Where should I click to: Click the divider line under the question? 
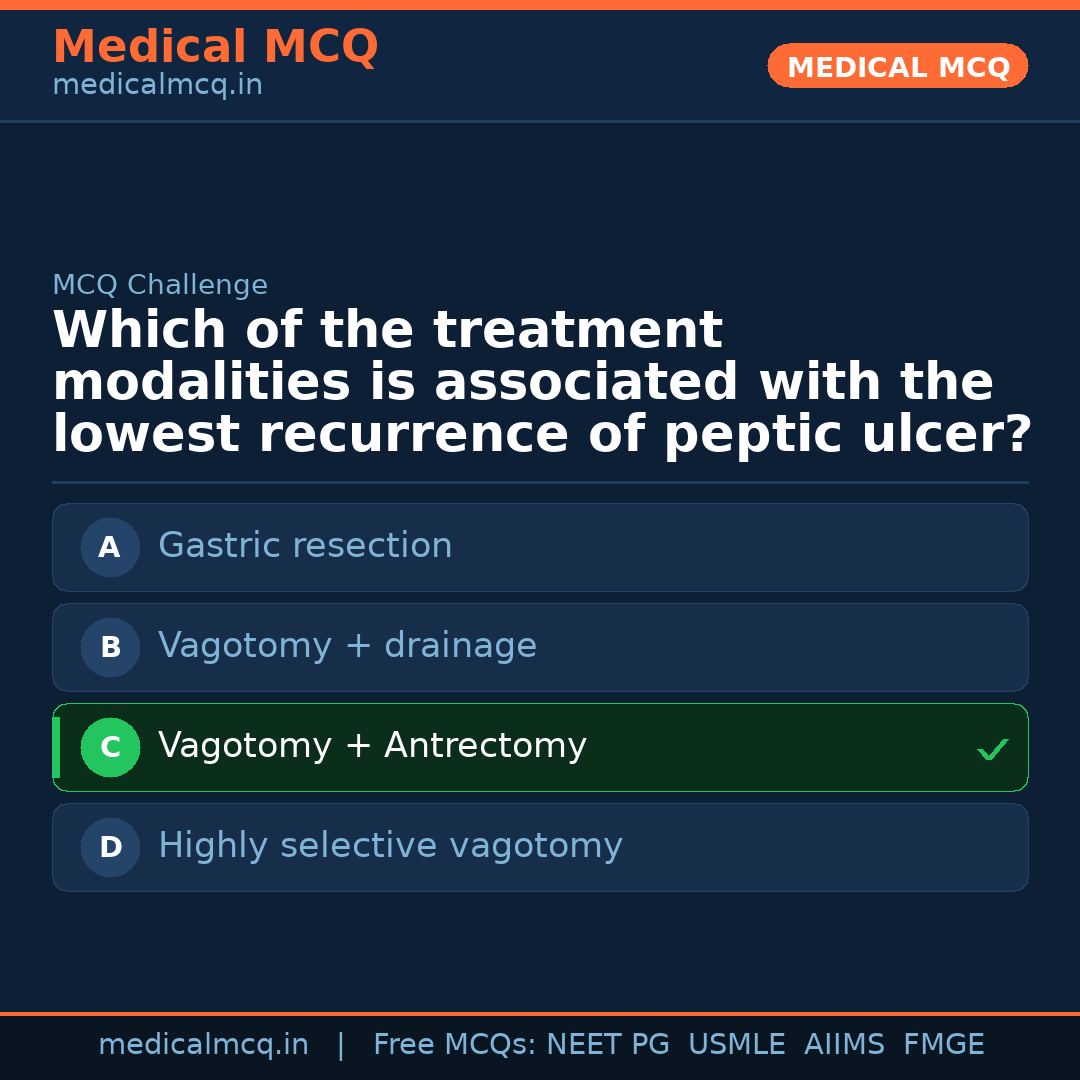pos(540,483)
